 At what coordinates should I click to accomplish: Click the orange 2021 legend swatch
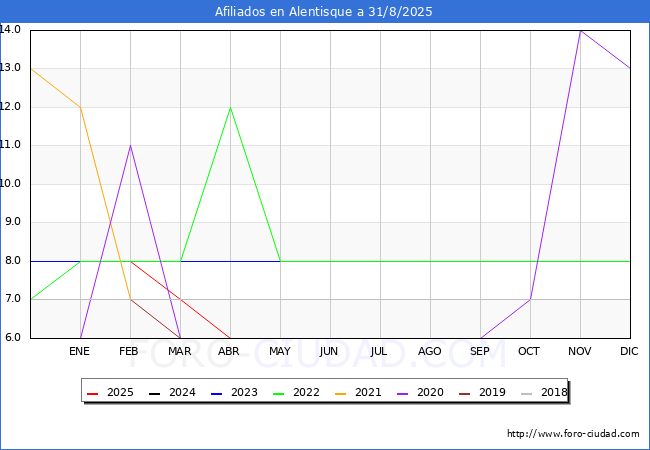[x=340, y=393]
